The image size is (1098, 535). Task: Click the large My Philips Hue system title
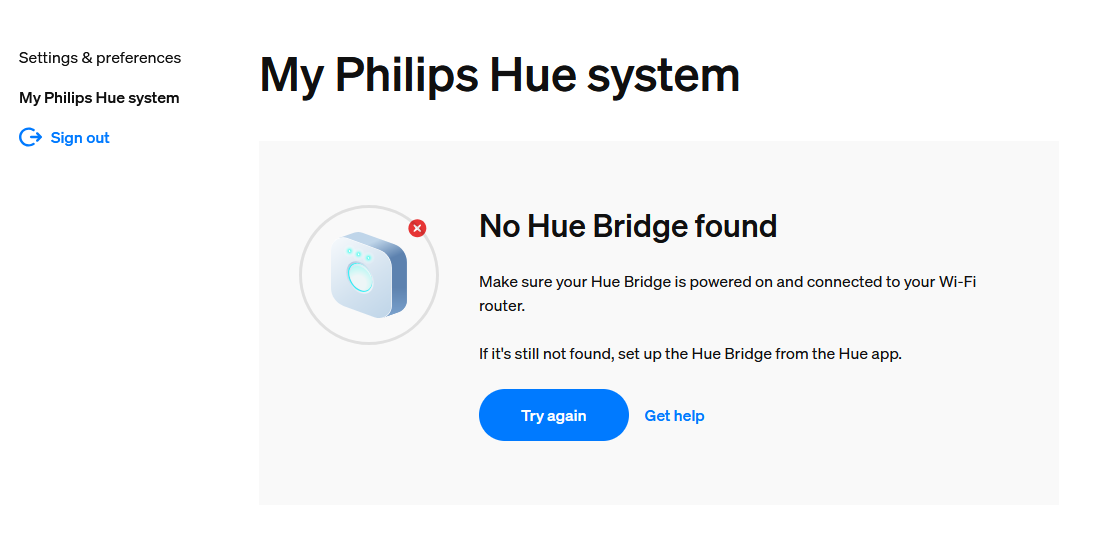(499, 76)
